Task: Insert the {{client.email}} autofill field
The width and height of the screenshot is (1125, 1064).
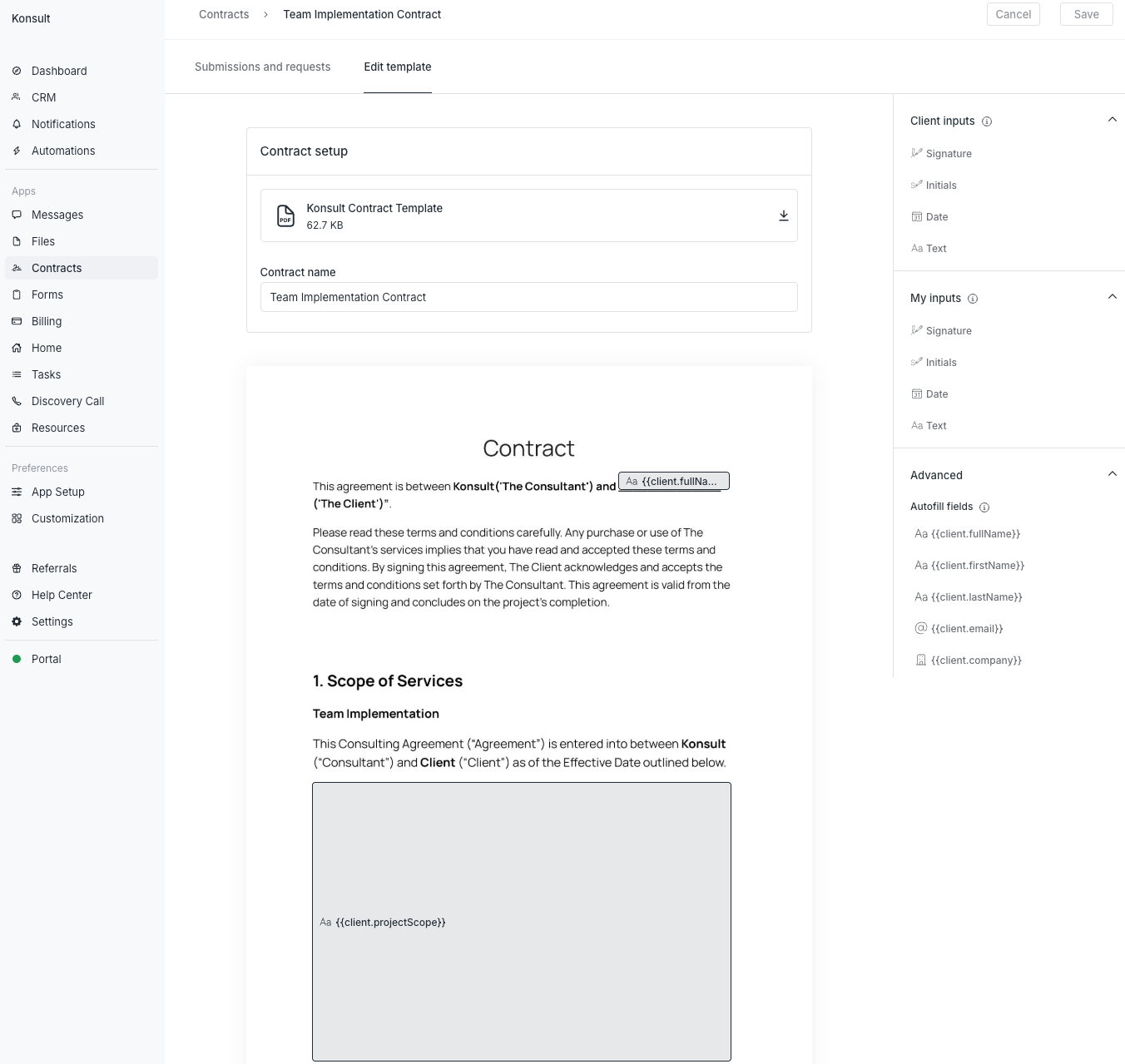Action: pyautogui.click(x=967, y=628)
